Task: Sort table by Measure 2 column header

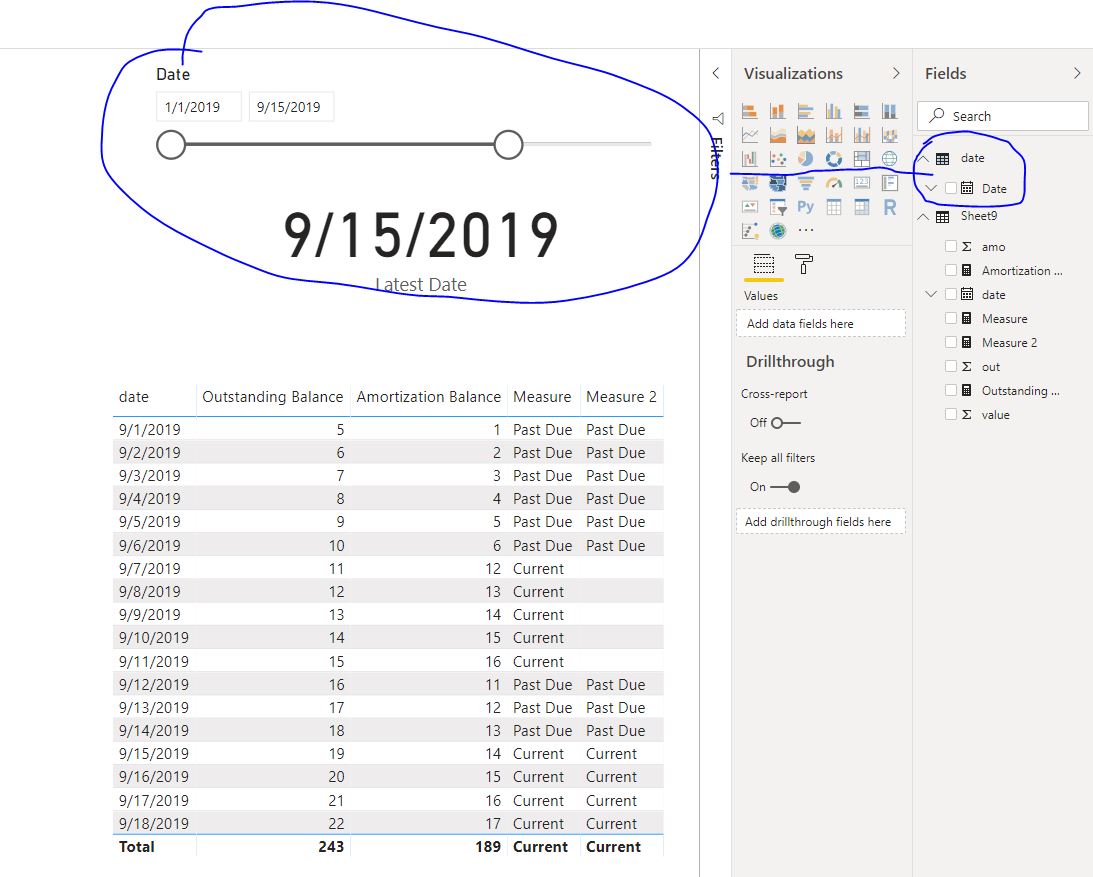Action: (621, 397)
